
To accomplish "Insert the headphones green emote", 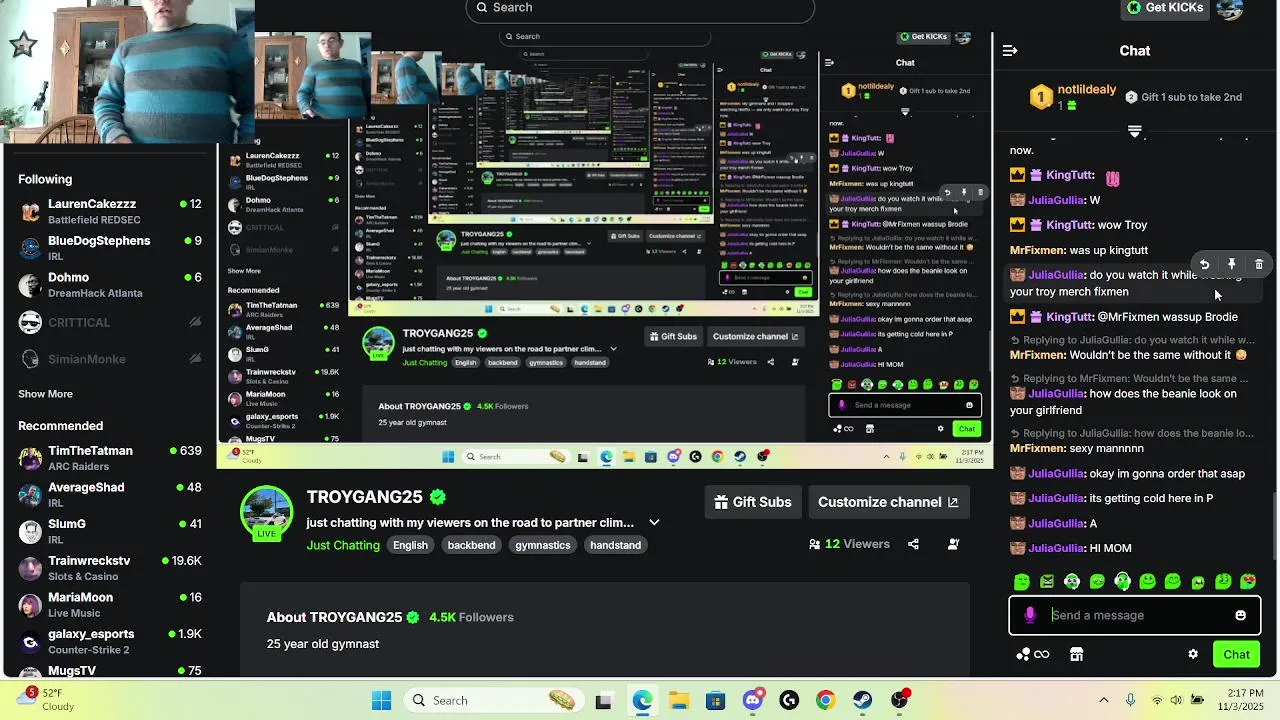I will 1122,581.
